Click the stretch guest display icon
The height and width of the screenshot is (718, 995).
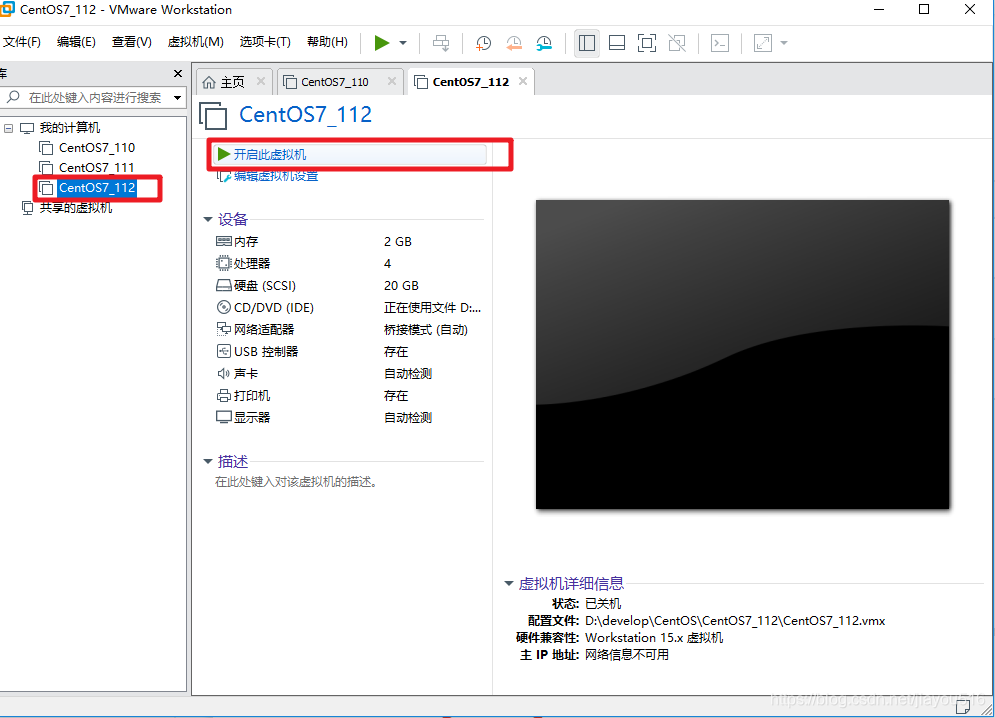point(762,43)
